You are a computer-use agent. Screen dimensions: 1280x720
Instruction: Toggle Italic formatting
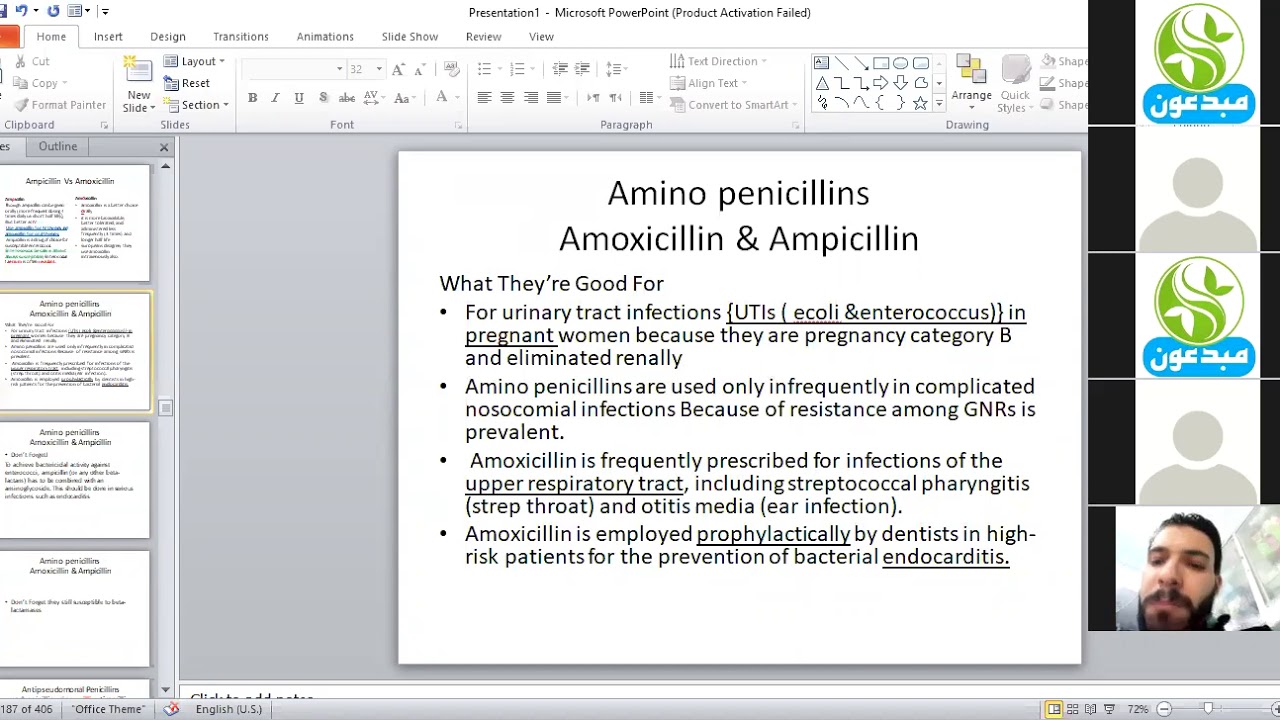[275, 98]
